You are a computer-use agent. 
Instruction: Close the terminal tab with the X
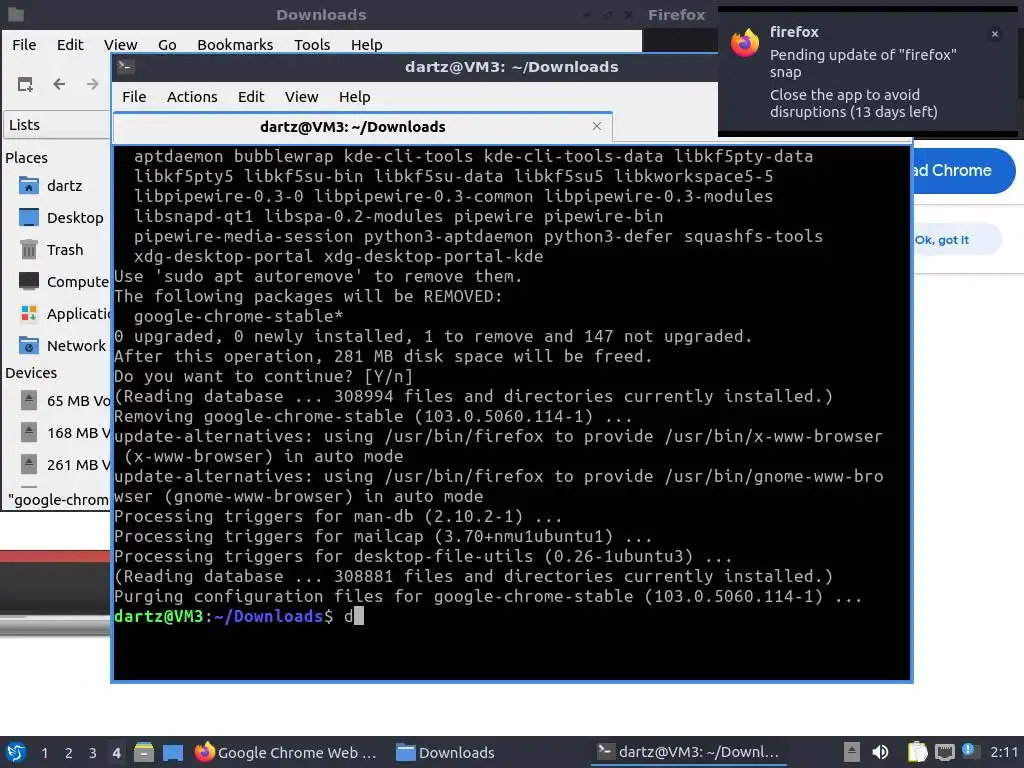(596, 126)
